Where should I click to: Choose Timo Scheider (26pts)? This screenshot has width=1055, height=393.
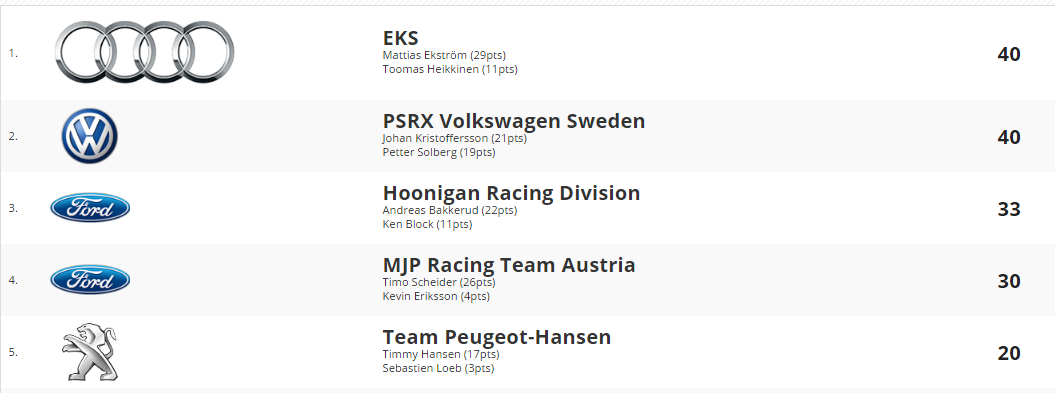(x=443, y=283)
